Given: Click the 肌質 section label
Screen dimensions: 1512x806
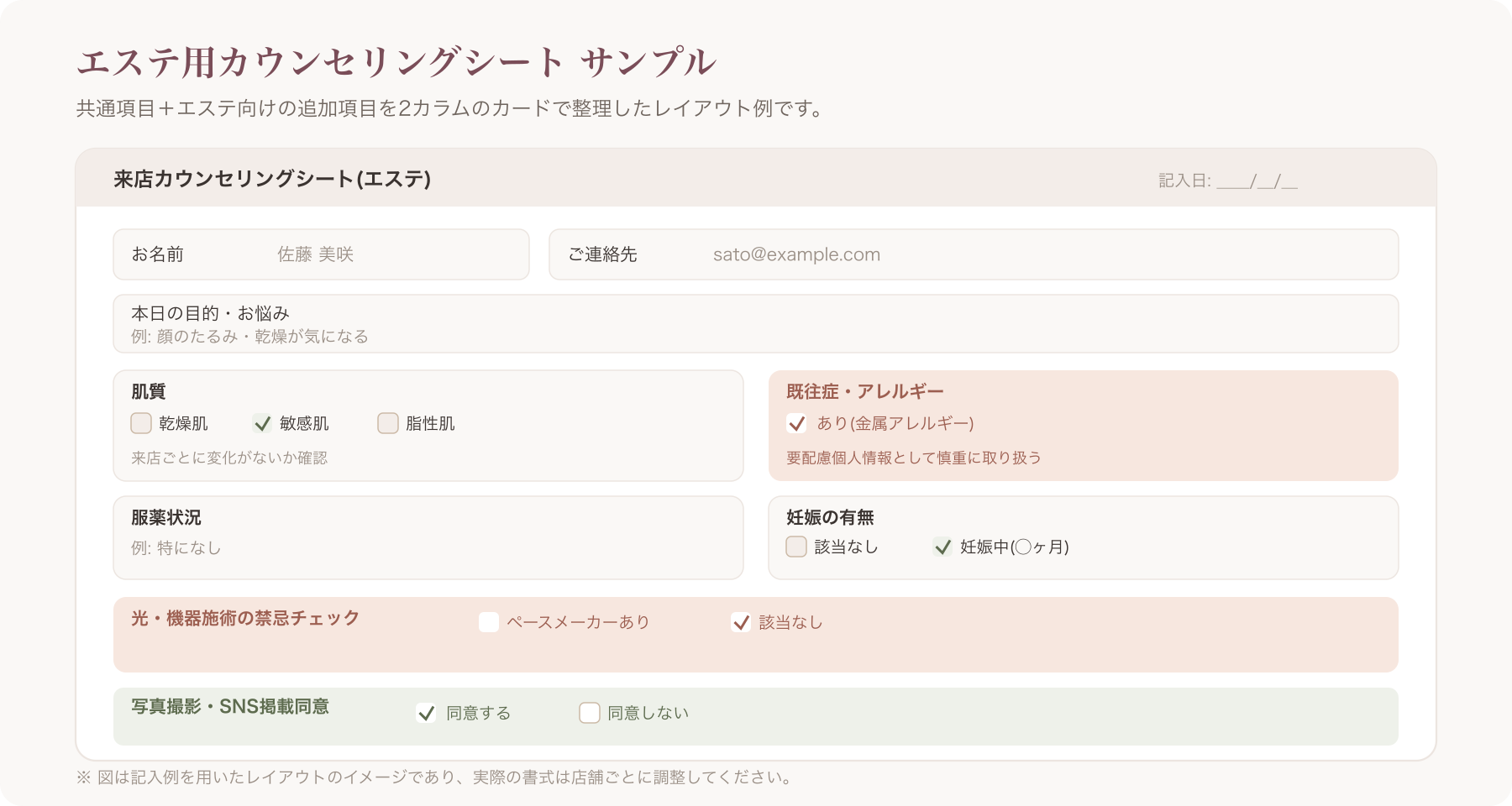Looking at the screenshot, I should 149,391.
